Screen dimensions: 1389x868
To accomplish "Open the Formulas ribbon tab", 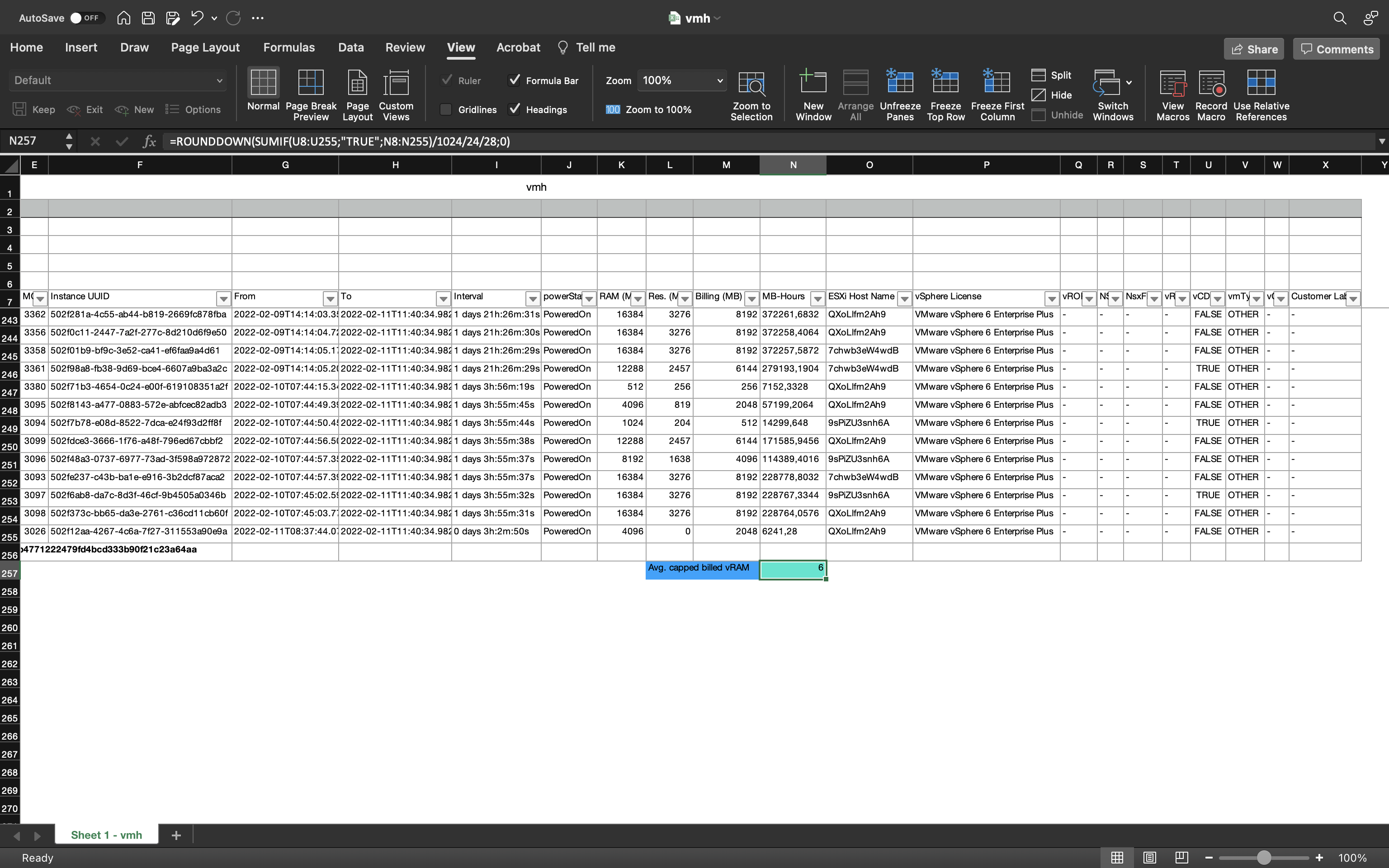I will coord(289,47).
